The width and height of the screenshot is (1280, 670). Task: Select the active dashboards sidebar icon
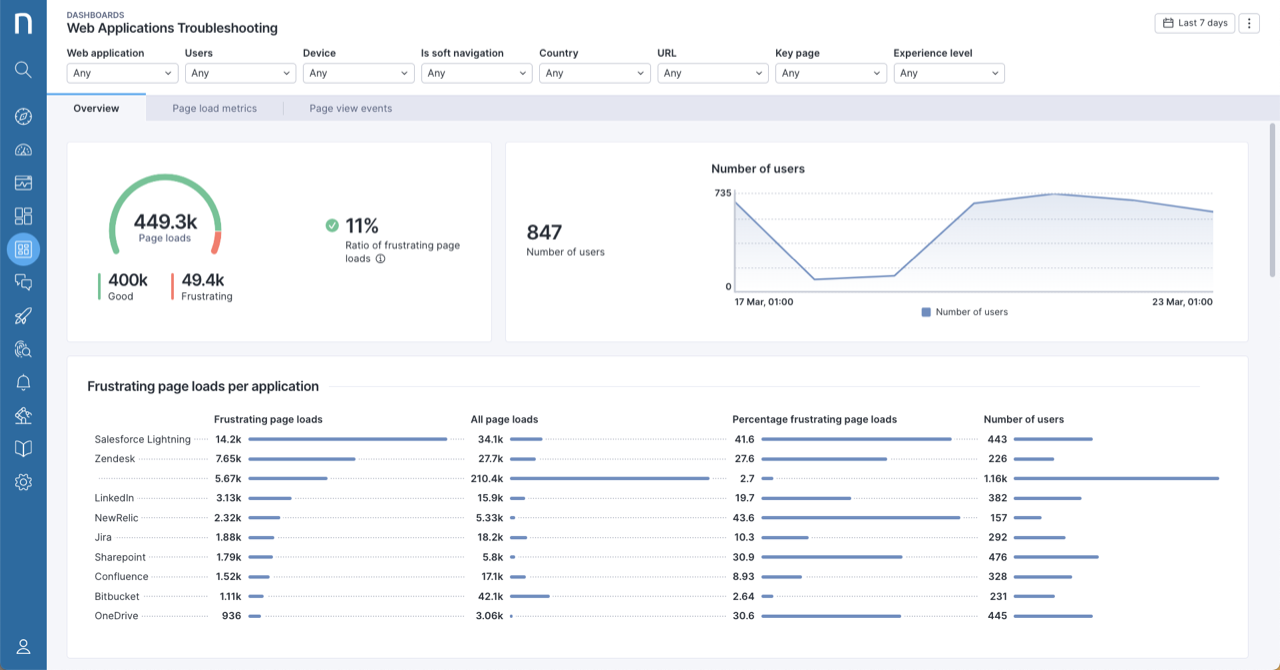tap(23, 249)
